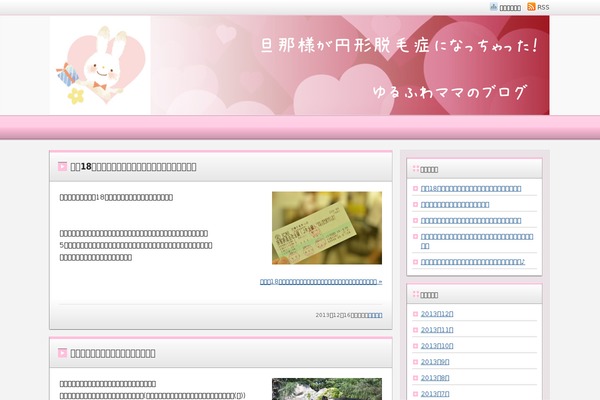This screenshot has width=600, height=400.
Task: Open the 2013 08 monthly archive
Action: [x=435, y=378]
